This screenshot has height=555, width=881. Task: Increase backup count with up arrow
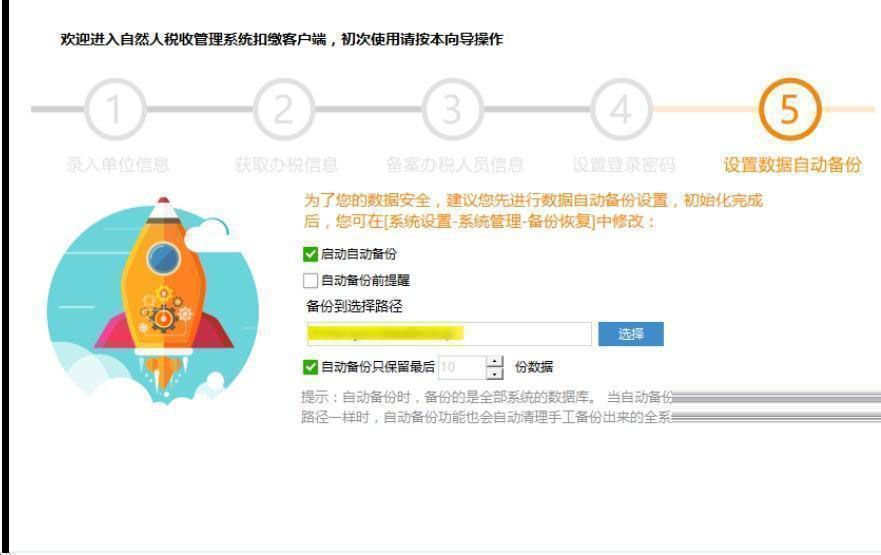point(494,362)
